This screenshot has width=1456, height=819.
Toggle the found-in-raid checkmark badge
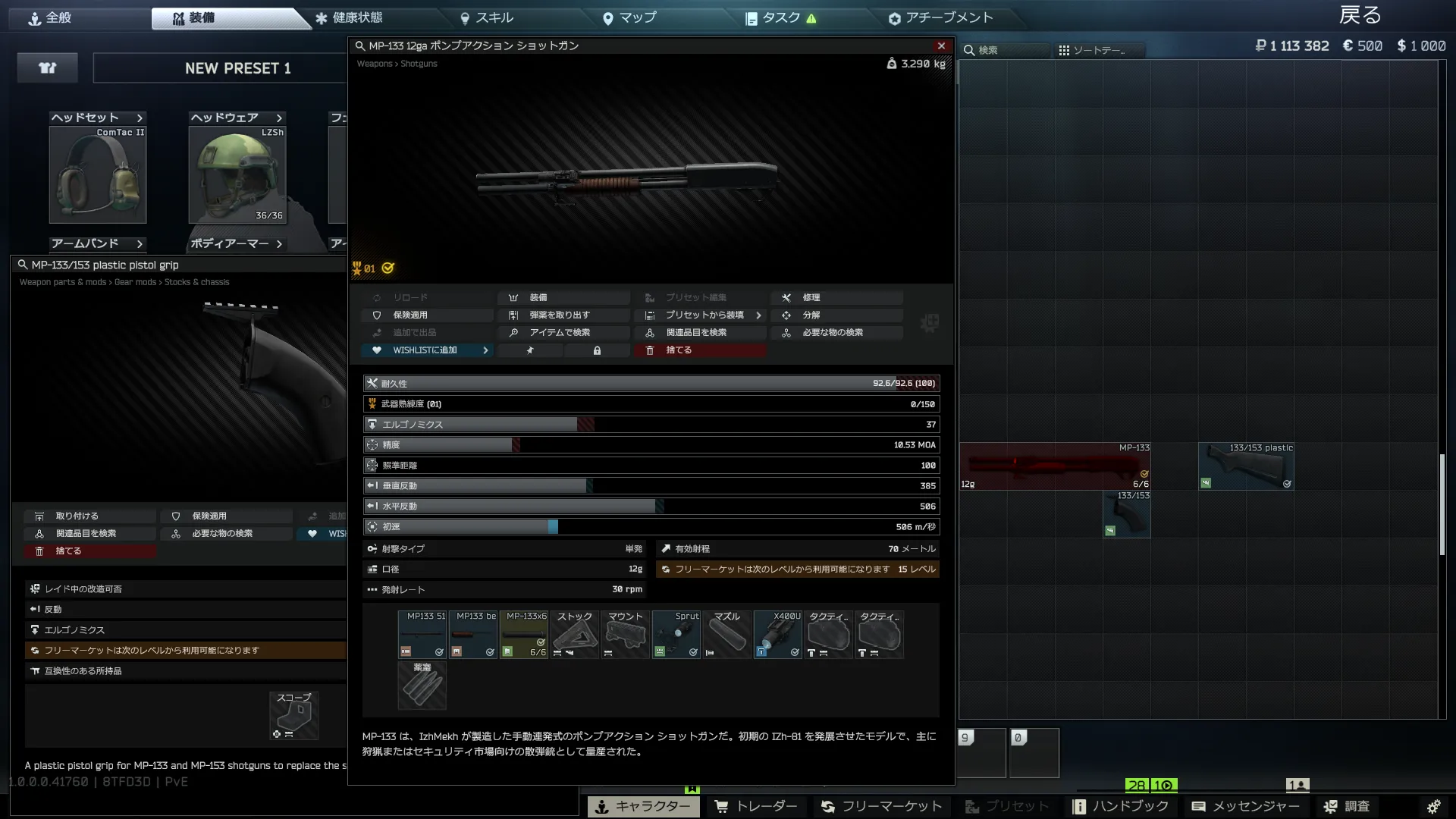click(x=388, y=268)
